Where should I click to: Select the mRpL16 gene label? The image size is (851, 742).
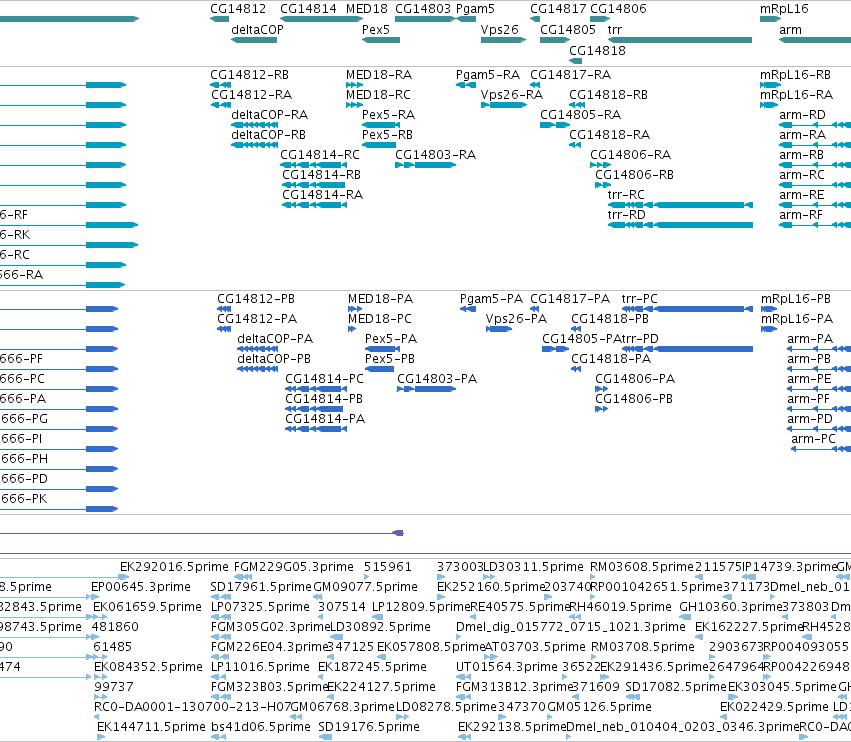784,9
